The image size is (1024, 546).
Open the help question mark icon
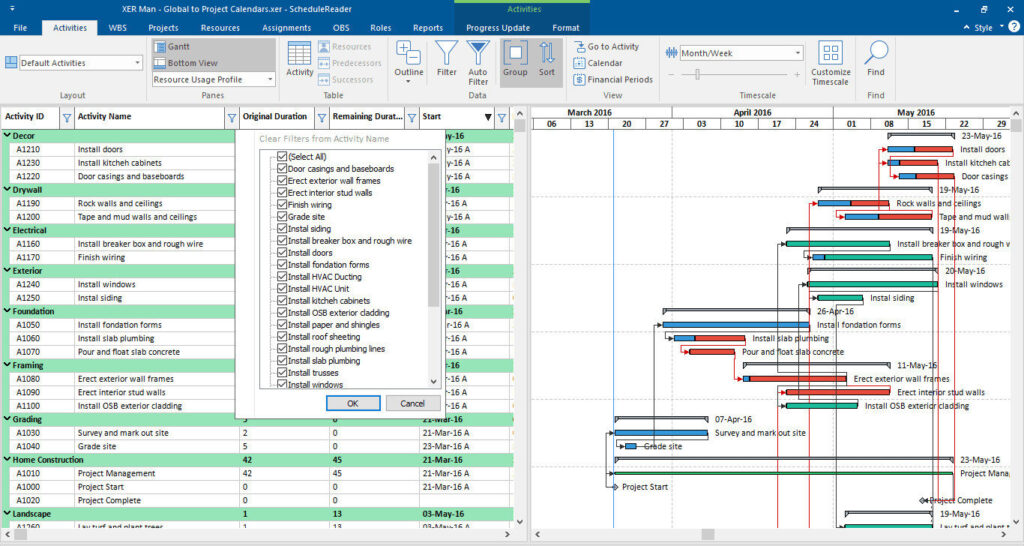point(1014,27)
